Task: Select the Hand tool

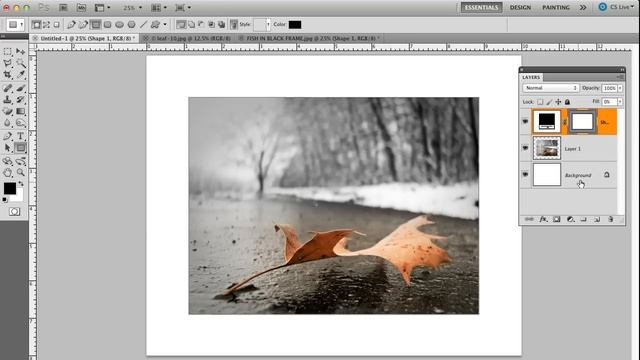Action: point(8,173)
